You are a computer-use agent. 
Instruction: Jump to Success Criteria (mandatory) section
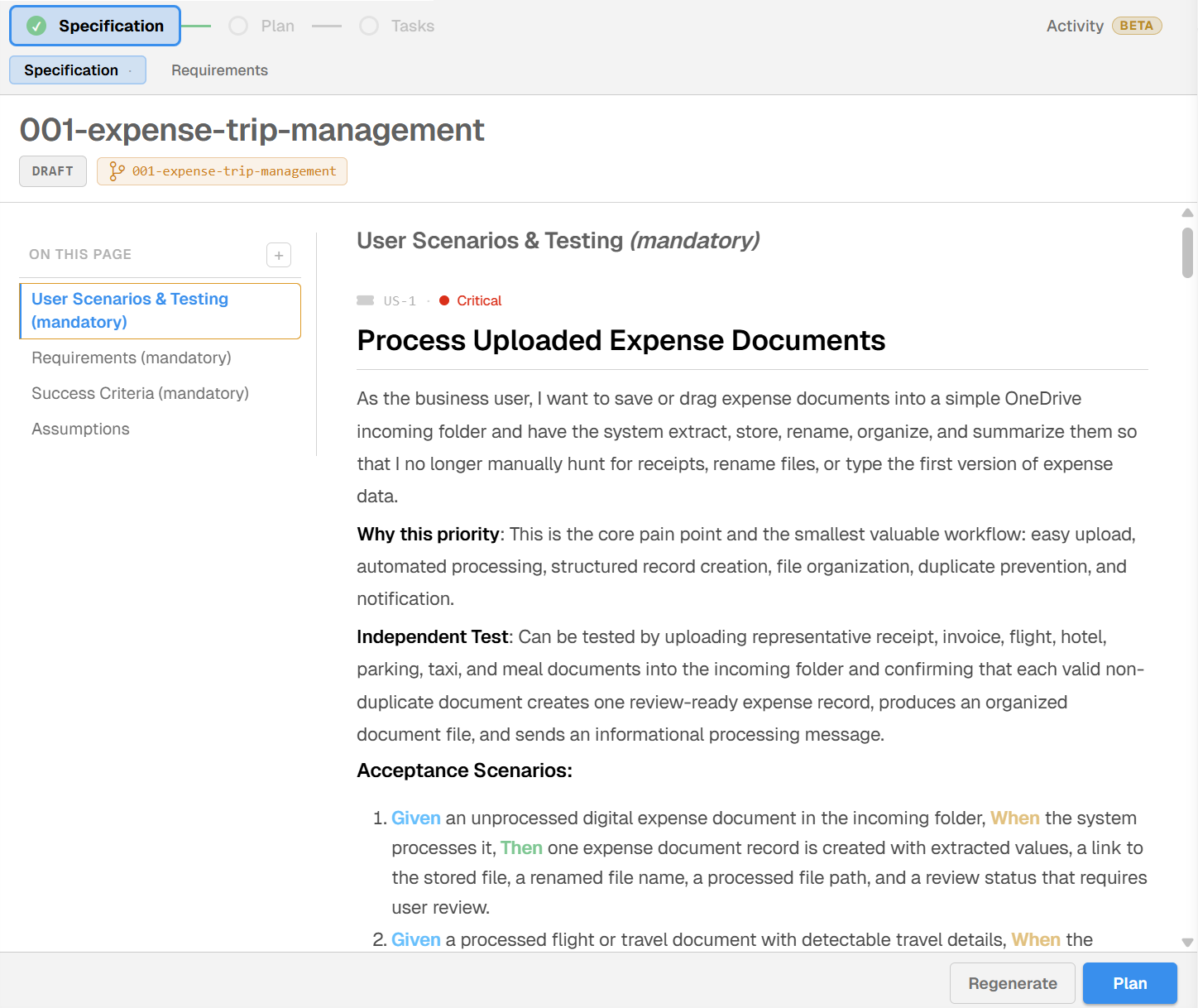coord(140,393)
